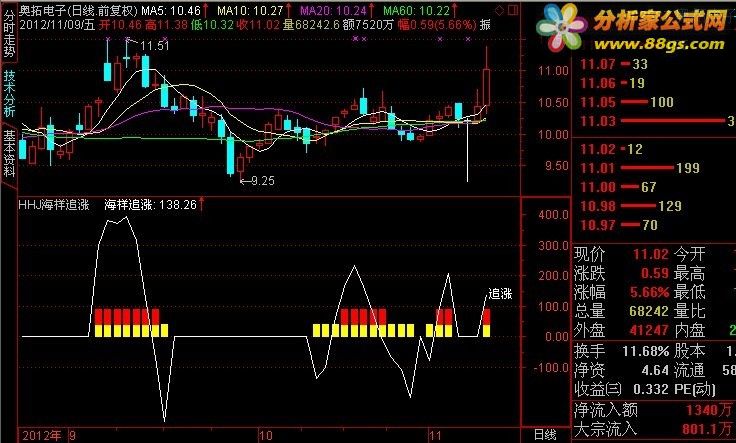The width and height of the screenshot is (736, 443).
Task: Click the 涨幅 value 5.66%
Action: click(650, 292)
